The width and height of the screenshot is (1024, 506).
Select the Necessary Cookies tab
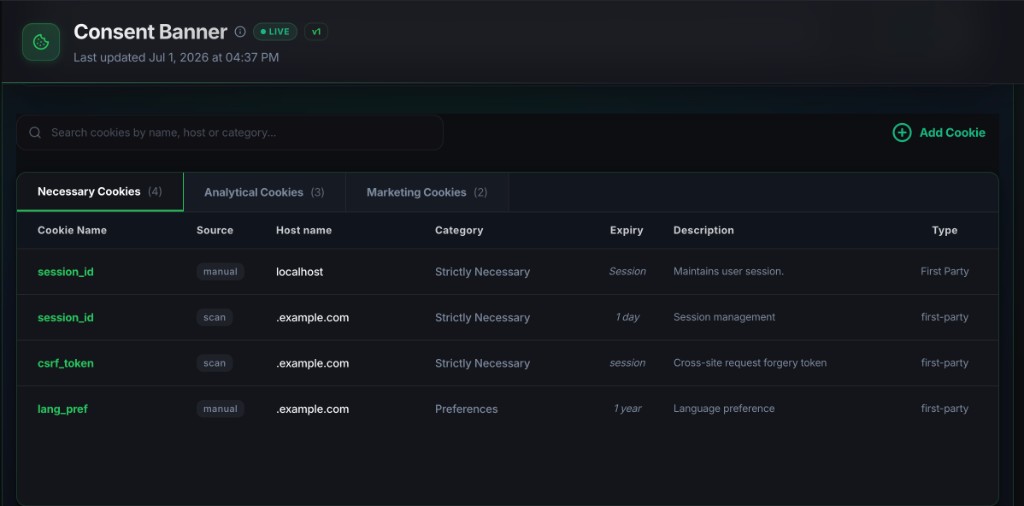coord(100,192)
